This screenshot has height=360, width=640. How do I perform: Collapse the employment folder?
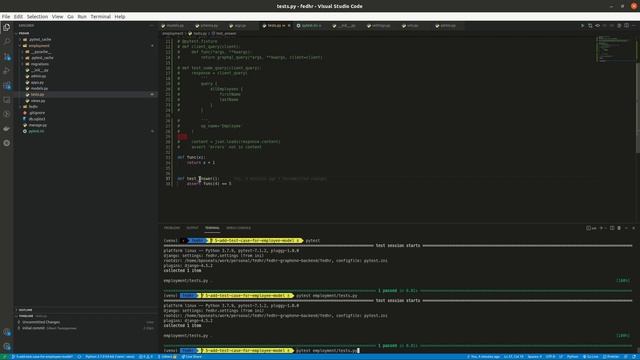[39, 46]
